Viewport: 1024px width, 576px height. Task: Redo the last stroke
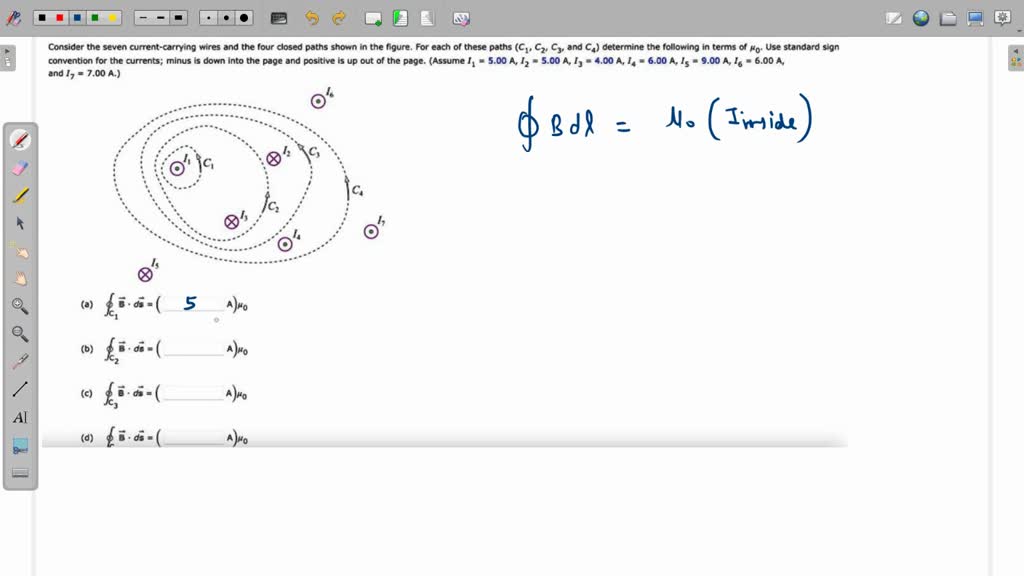tap(338, 18)
